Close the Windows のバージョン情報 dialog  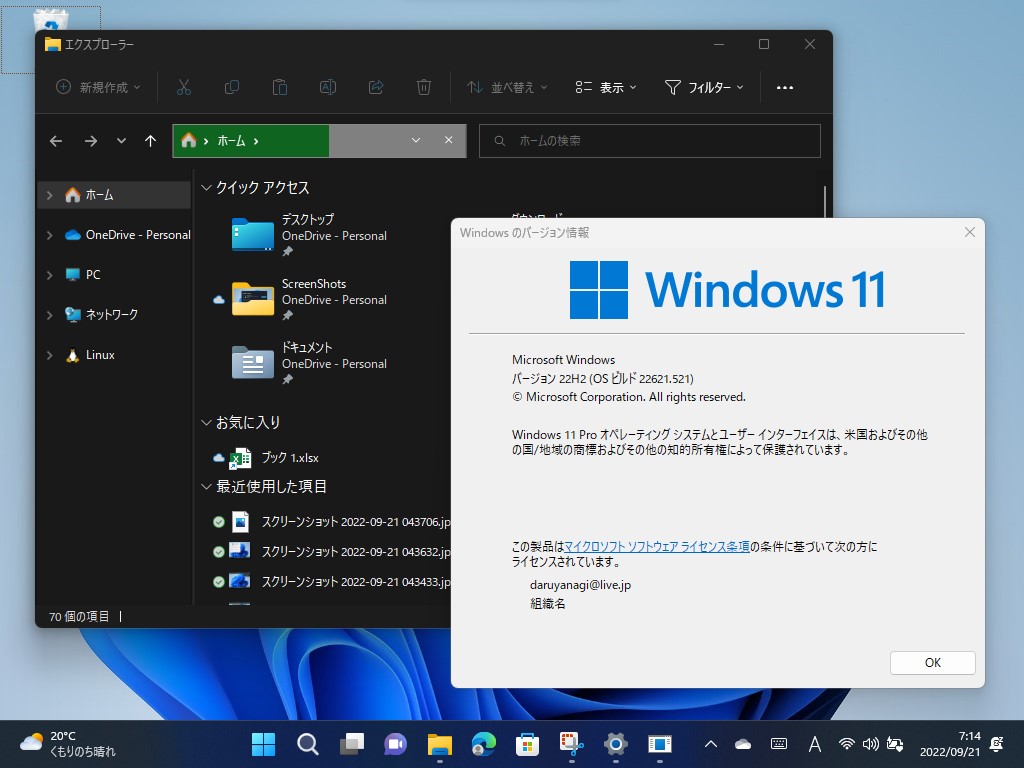point(970,232)
